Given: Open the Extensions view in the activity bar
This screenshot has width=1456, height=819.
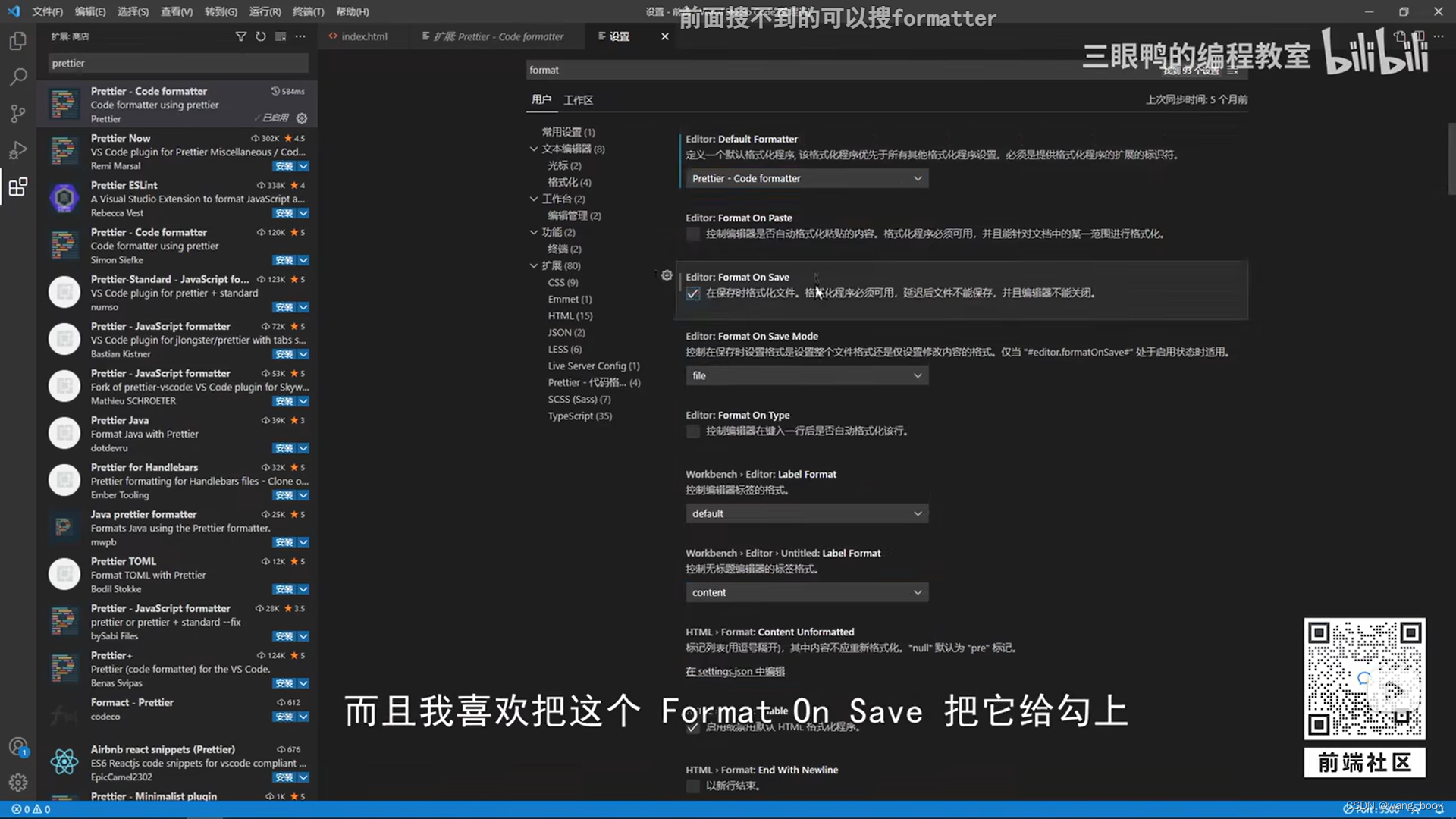Looking at the screenshot, I should click(x=17, y=187).
